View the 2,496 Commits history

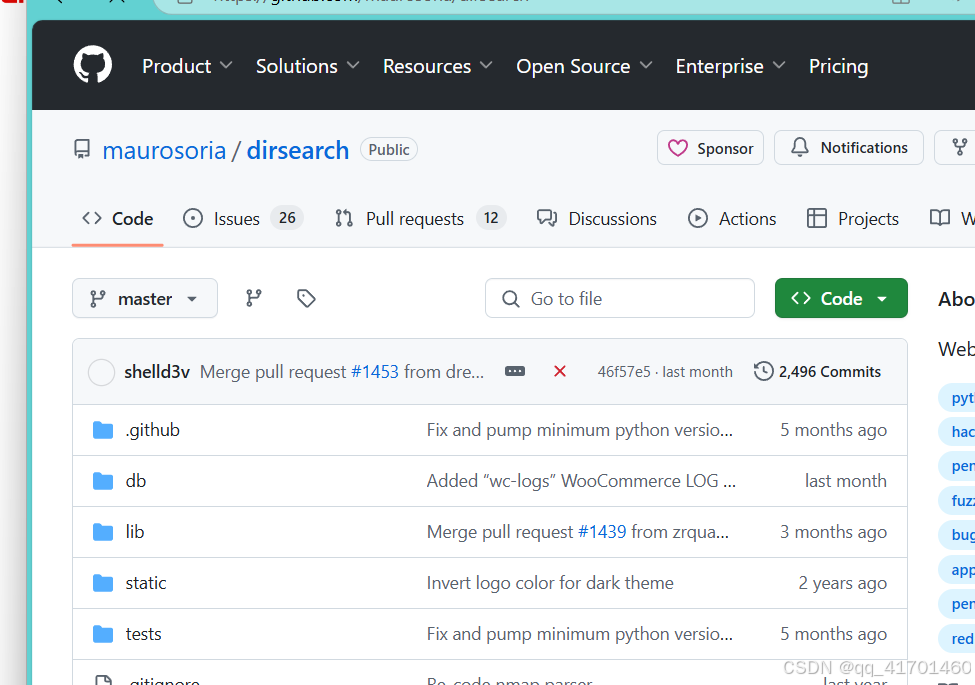coord(818,372)
